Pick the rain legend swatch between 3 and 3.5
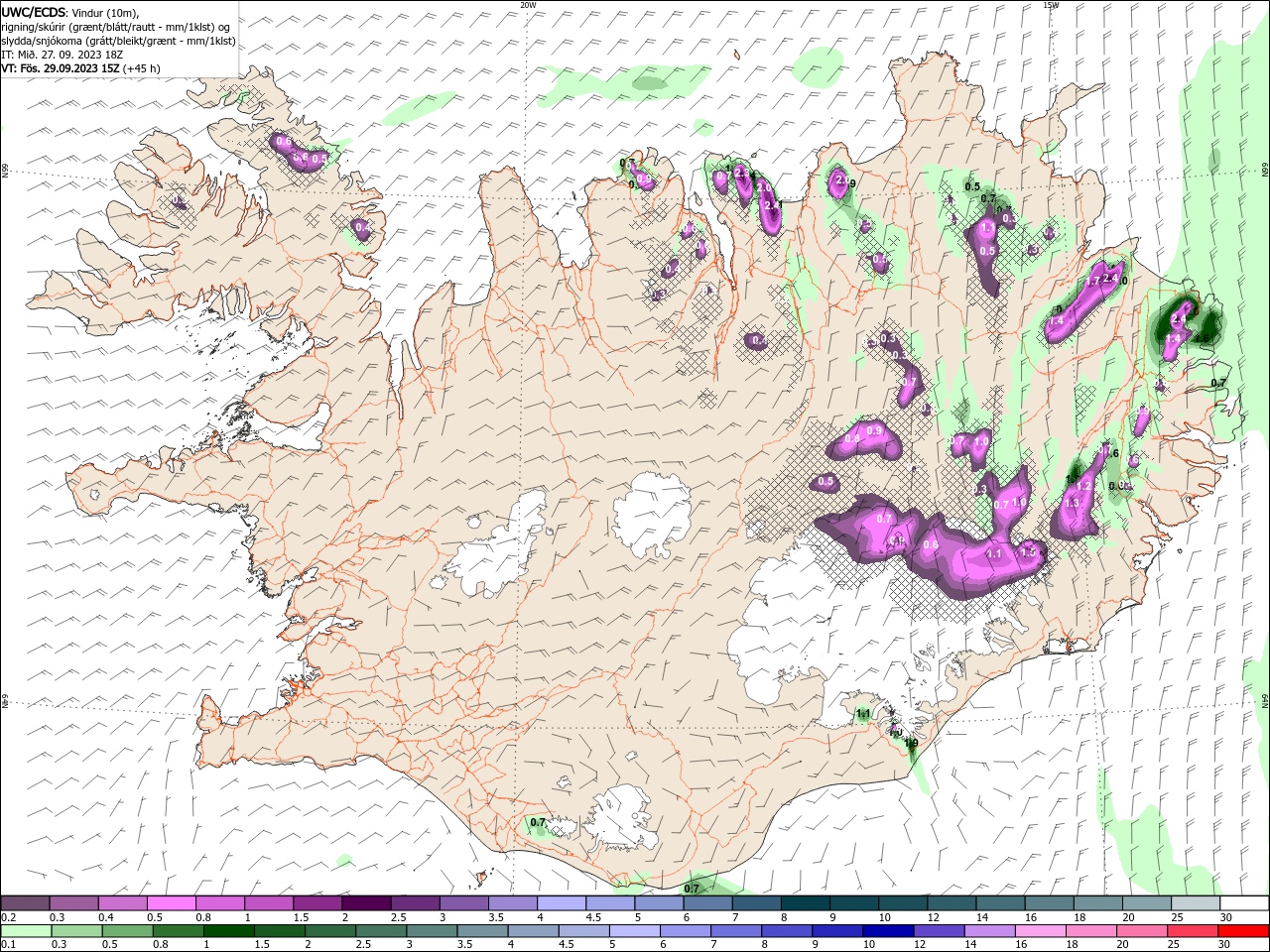1270x952 pixels. [x=432, y=931]
